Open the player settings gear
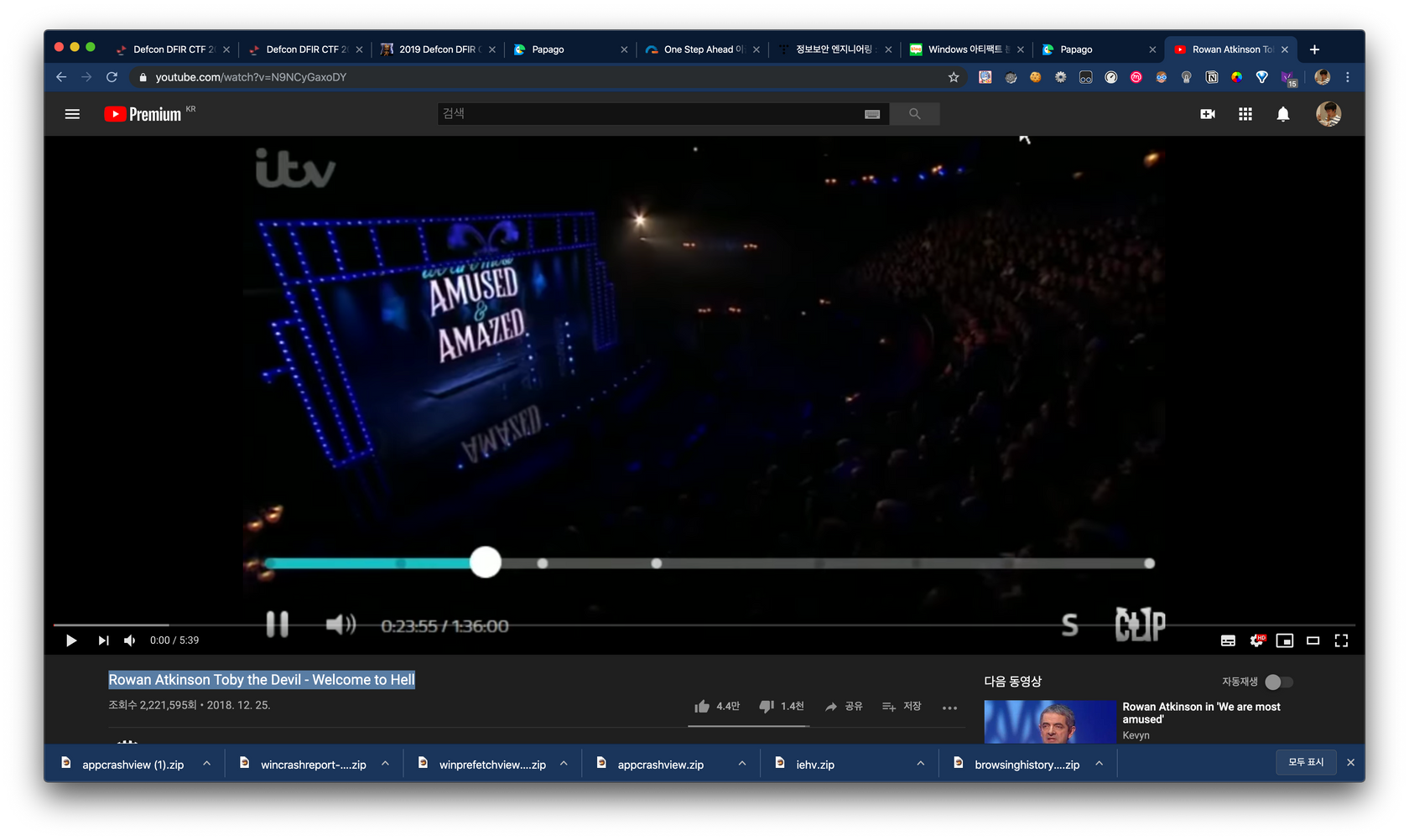The width and height of the screenshot is (1409, 840). (x=1256, y=640)
